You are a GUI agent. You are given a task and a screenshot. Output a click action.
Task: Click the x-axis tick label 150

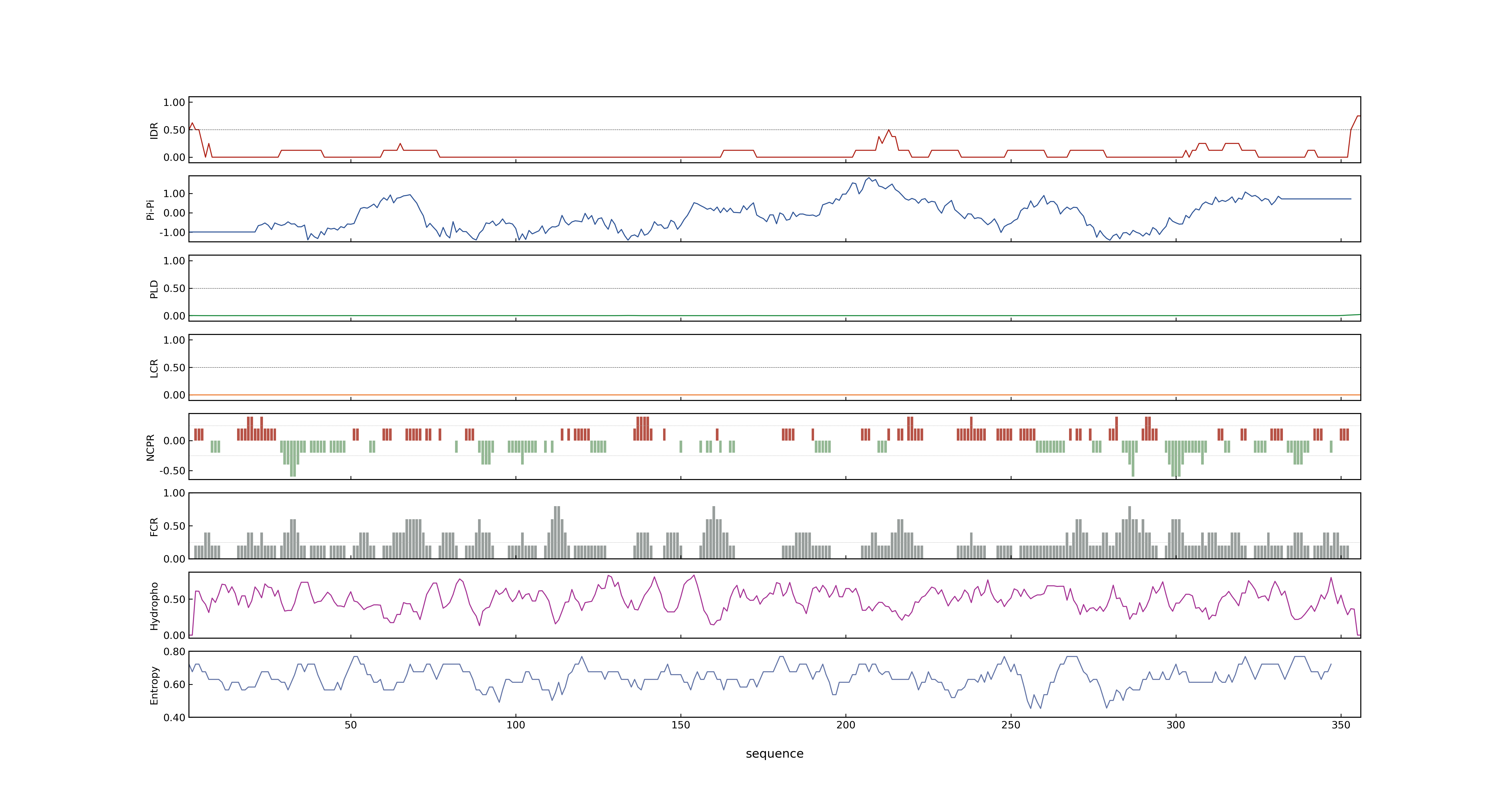pyautogui.click(x=680, y=725)
